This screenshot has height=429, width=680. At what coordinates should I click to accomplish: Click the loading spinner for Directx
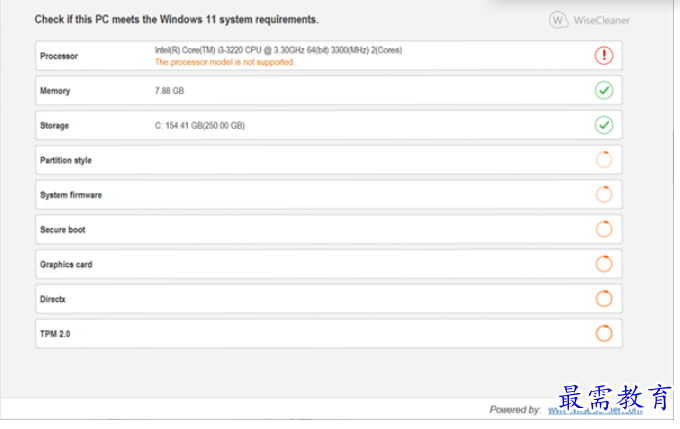click(604, 298)
